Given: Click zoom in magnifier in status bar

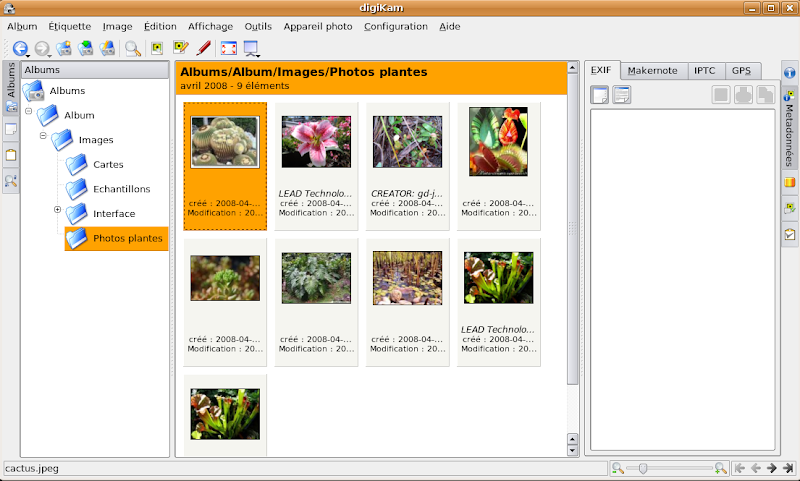Looking at the screenshot, I should click(720, 468).
